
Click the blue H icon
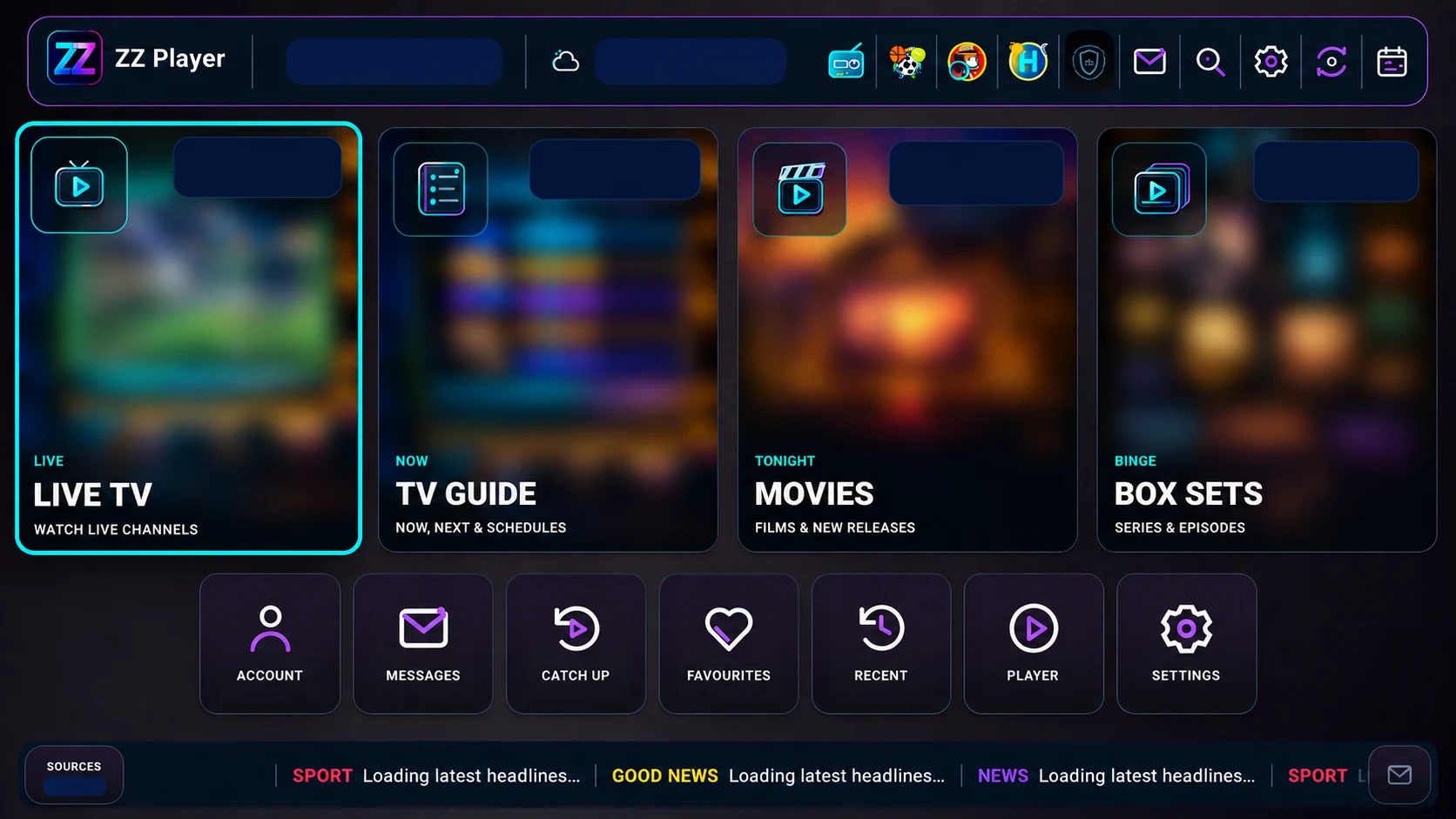click(1028, 62)
